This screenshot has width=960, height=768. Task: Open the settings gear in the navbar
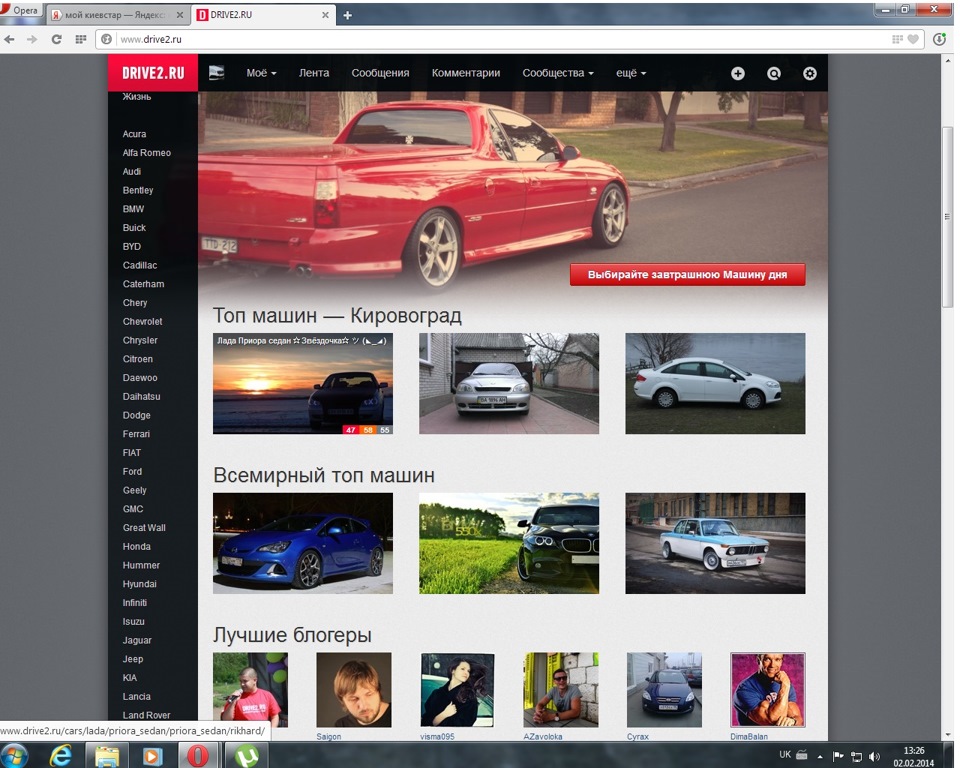pyautogui.click(x=809, y=73)
